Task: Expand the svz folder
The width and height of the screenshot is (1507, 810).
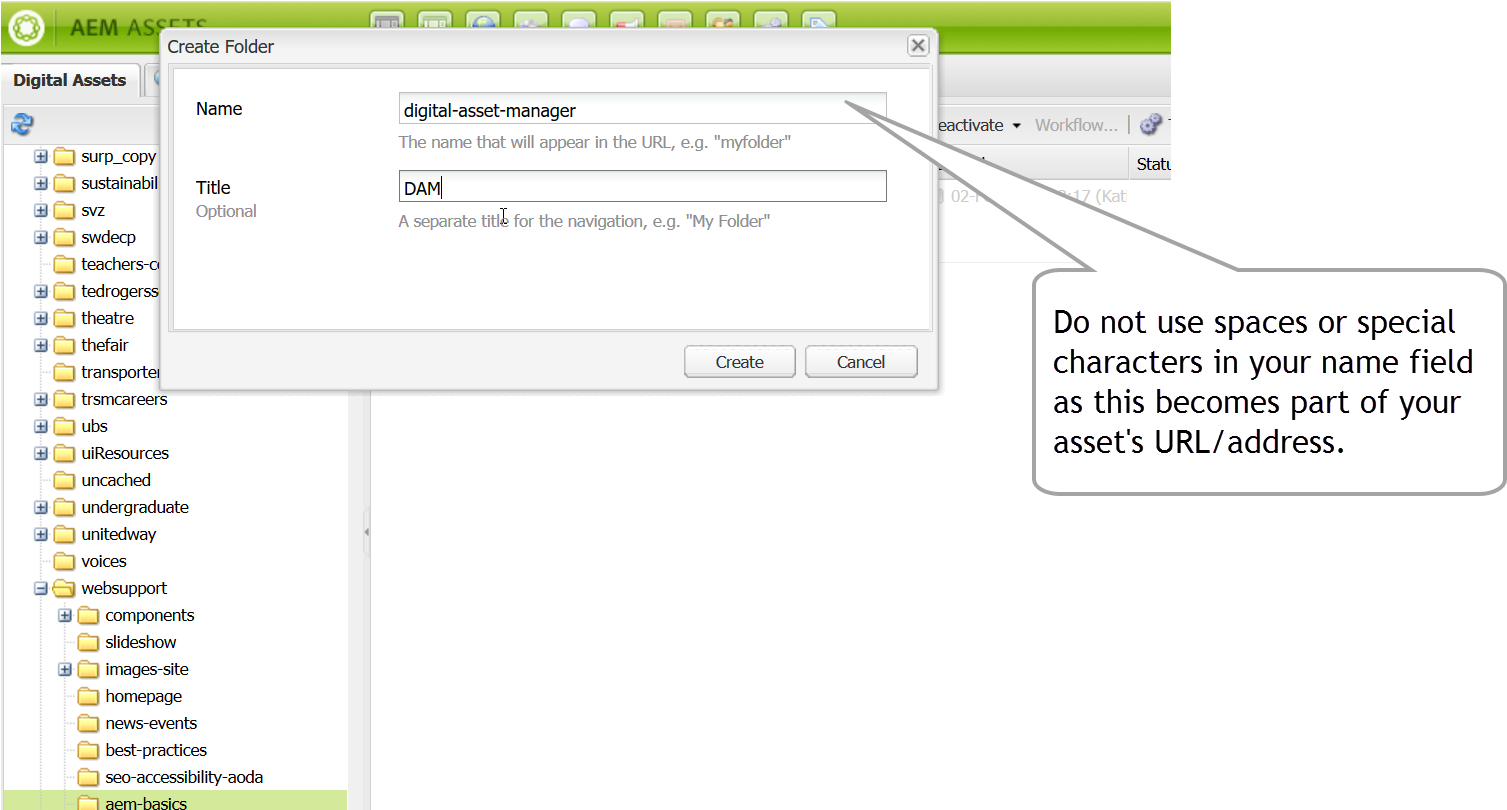Action: 41,210
